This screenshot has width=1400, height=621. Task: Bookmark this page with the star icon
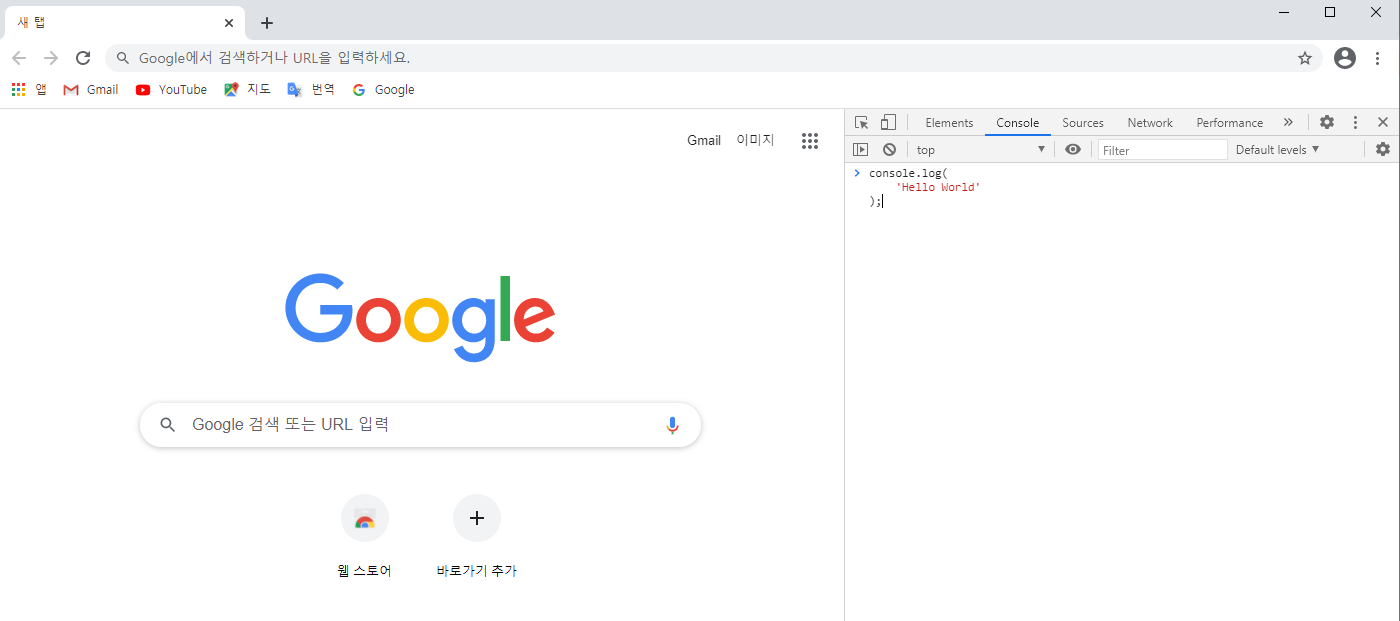[x=1305, y=58]
